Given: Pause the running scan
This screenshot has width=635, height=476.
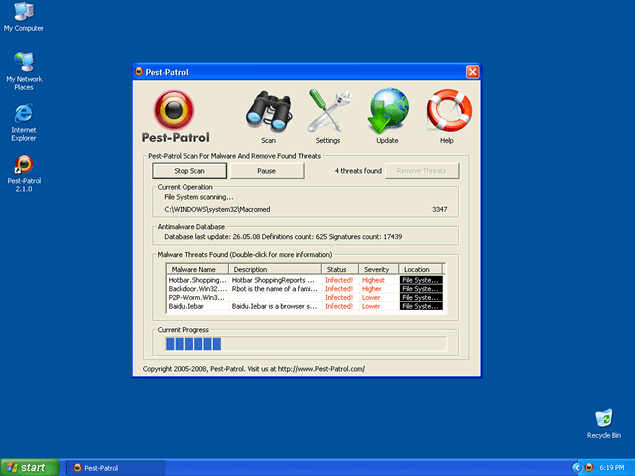Looking at the screenshot, I should pos(266,171).
